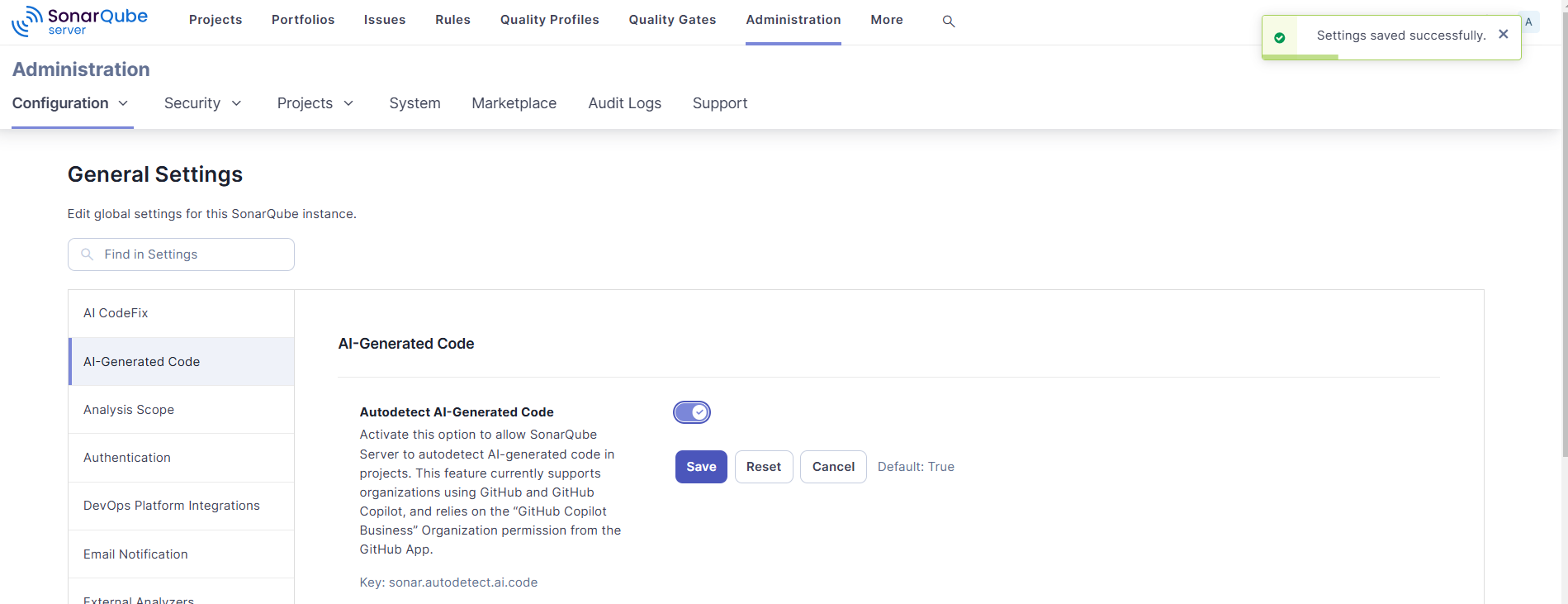Open Quality Gates
Image resolution: width=1568 pixels, height=604 pixels.
673,20
